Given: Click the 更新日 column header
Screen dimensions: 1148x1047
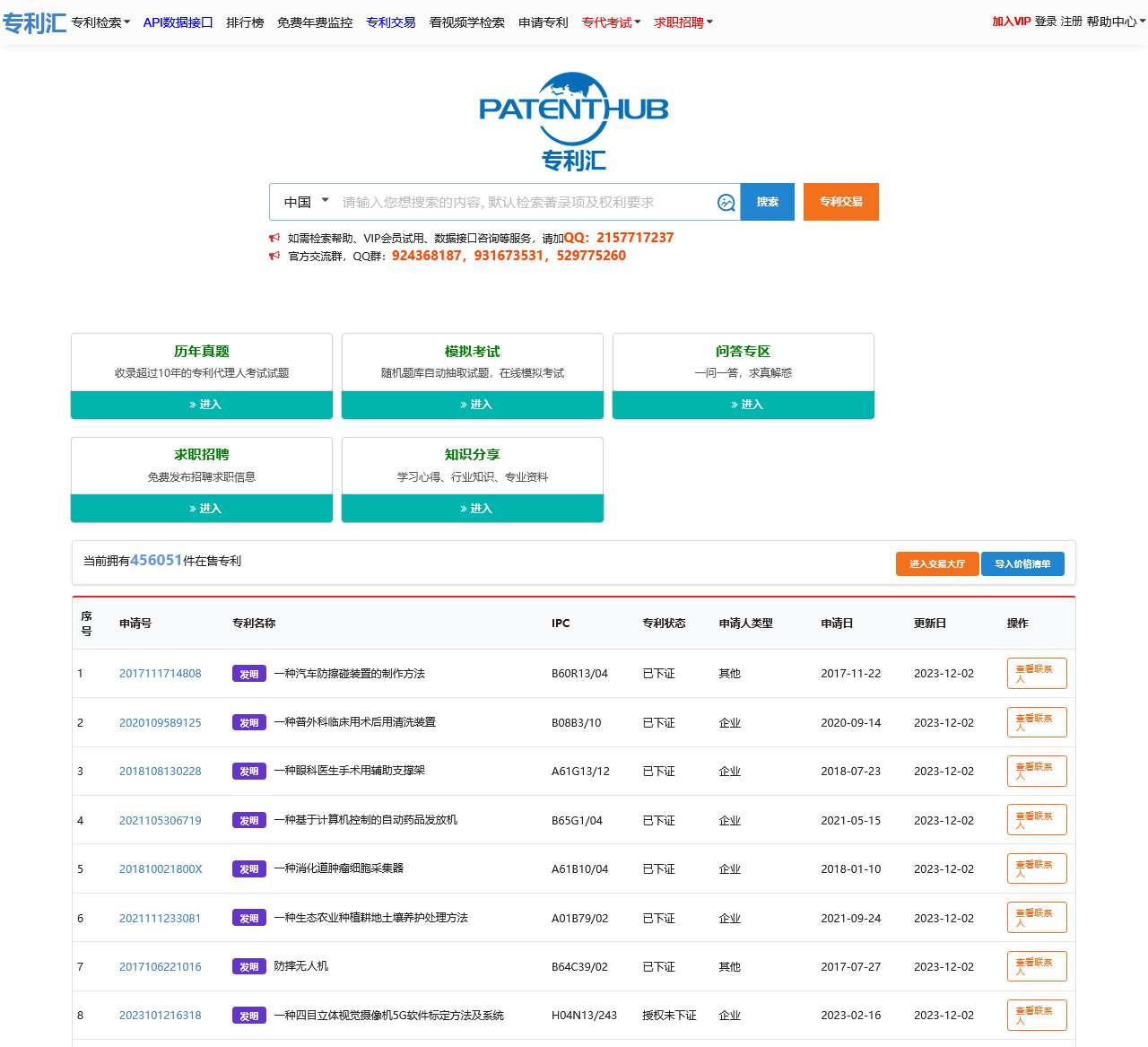Looking at the screenshot, I should (x=930, y=624).
